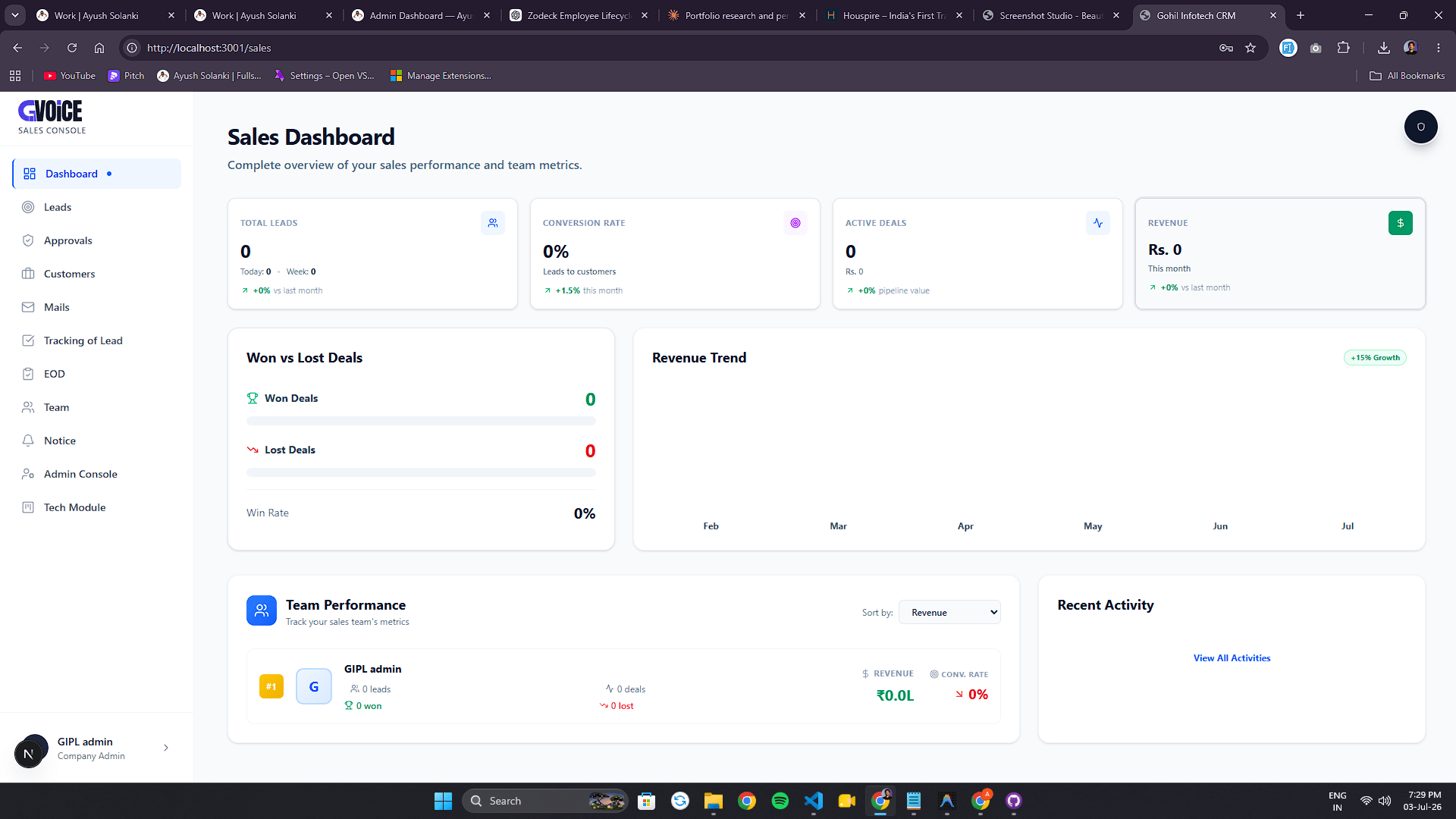Screen dimensions: 1456x819
Task: Click the Jul label on Revenue Trend
Action: 1348,526
